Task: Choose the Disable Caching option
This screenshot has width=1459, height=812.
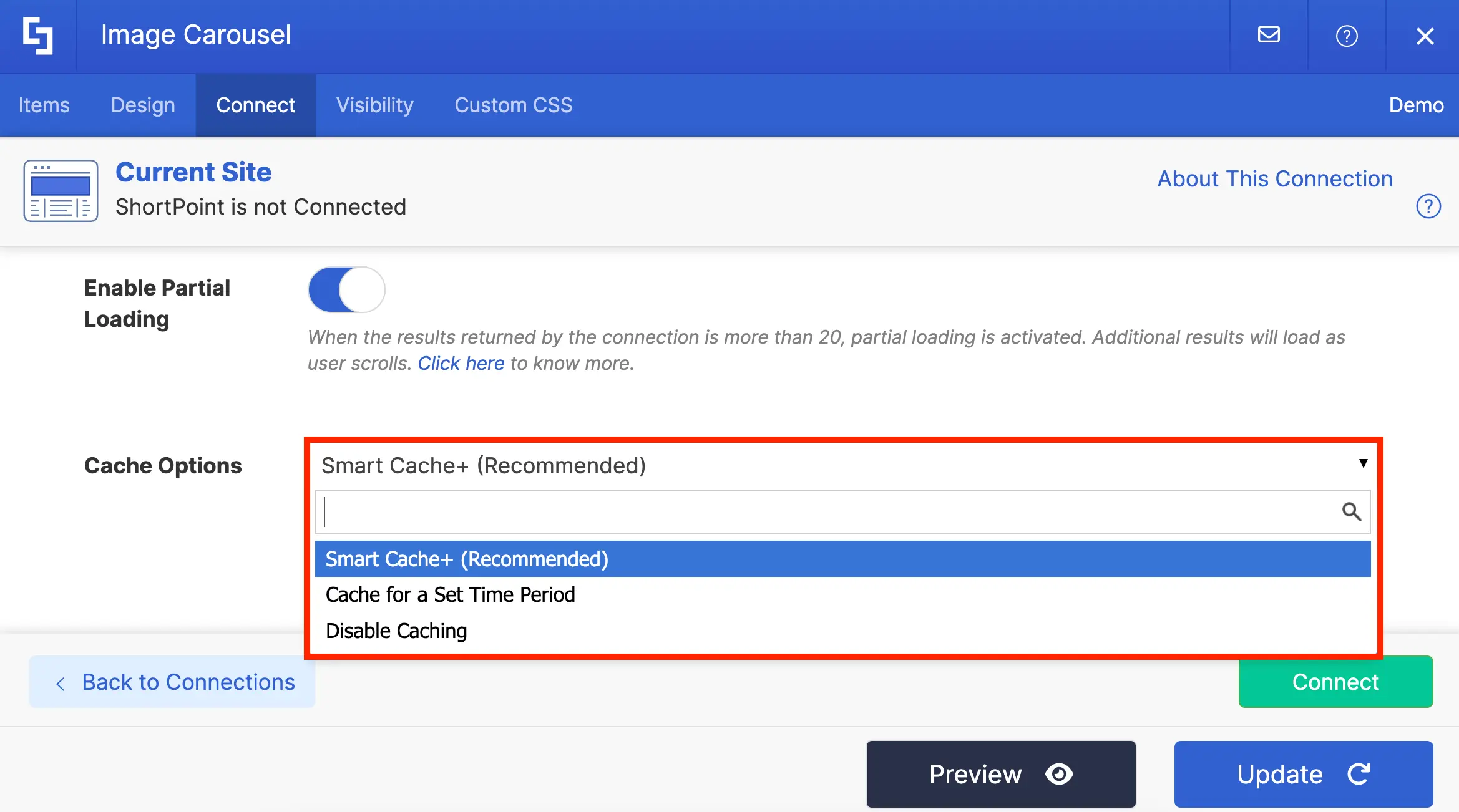Action: [842, 631]
